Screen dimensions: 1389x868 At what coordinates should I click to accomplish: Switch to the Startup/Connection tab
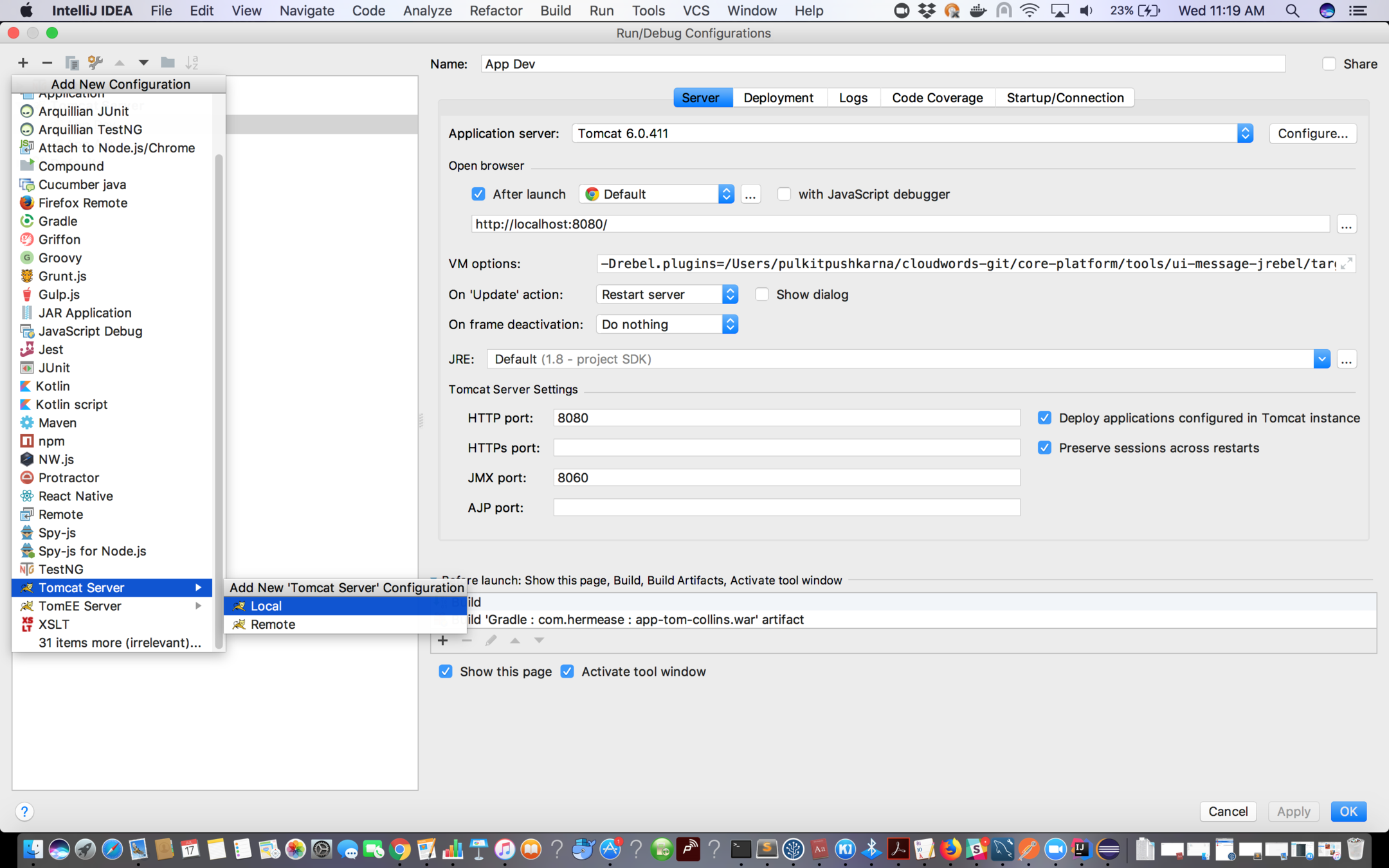(1065, 98)
